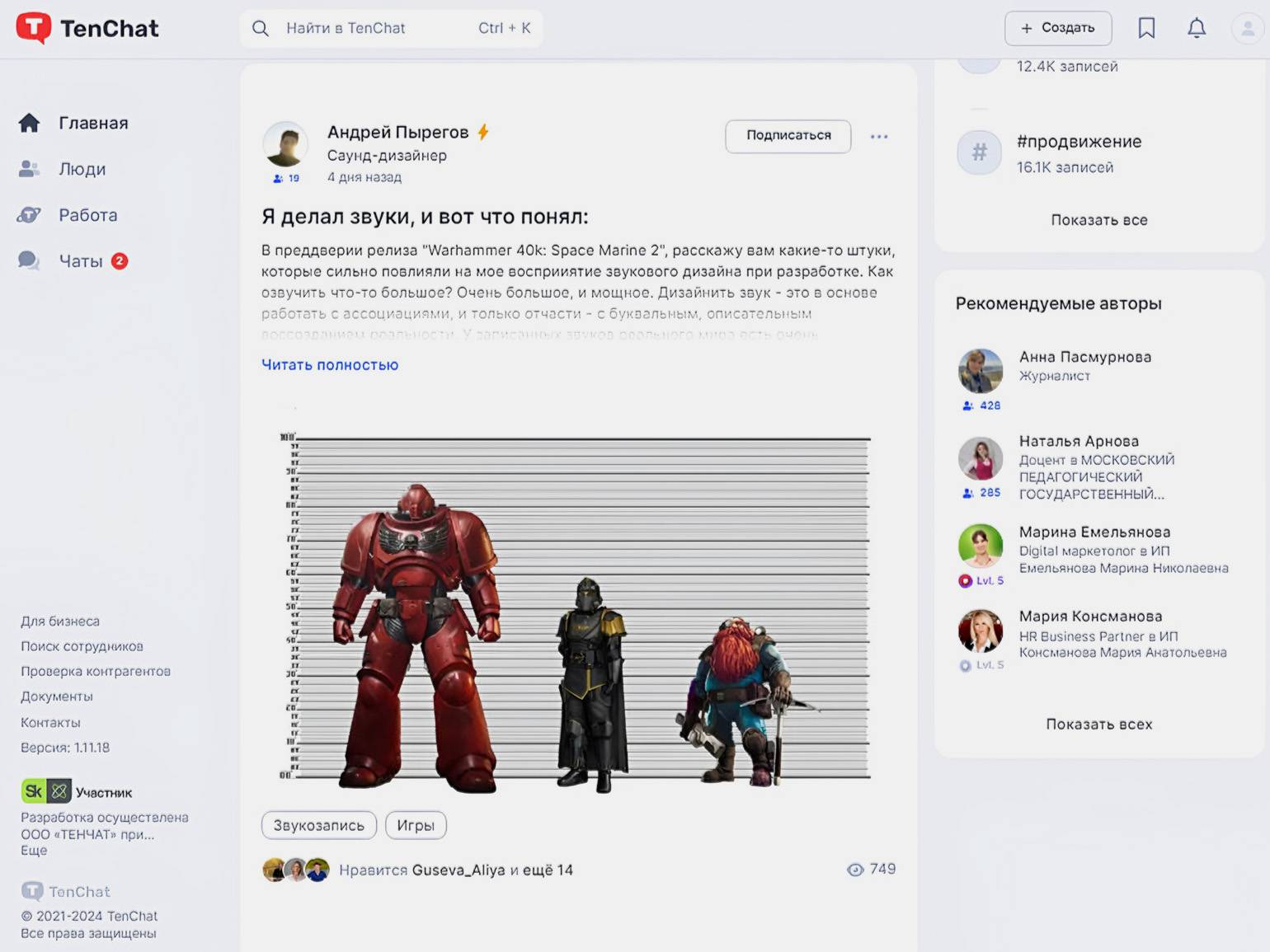The image size is (1270, 952).
Task: Expand 'Еще' under developer info
Action: 34,851
